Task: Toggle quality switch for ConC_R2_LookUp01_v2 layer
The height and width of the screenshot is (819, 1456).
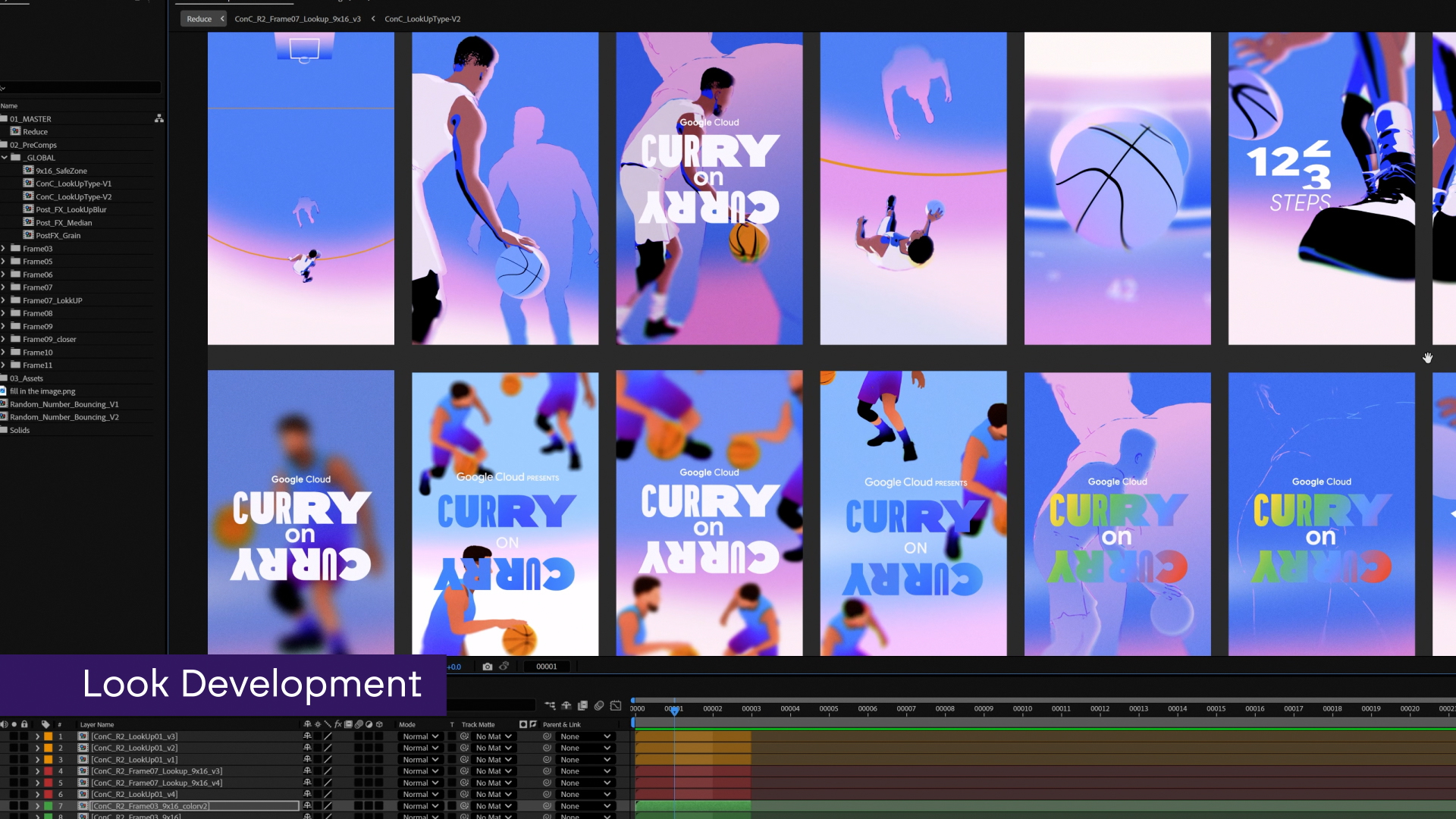Action: tap(328, 748)
